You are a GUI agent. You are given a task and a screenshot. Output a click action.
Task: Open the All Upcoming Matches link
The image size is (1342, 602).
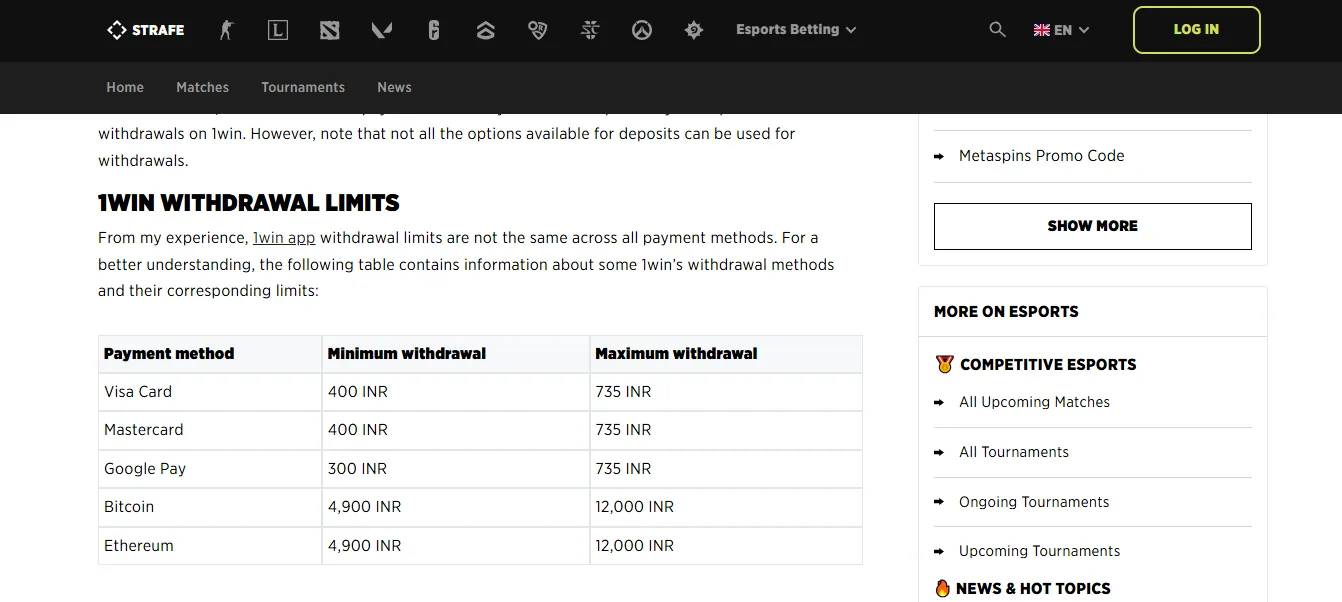[1034, 402]
